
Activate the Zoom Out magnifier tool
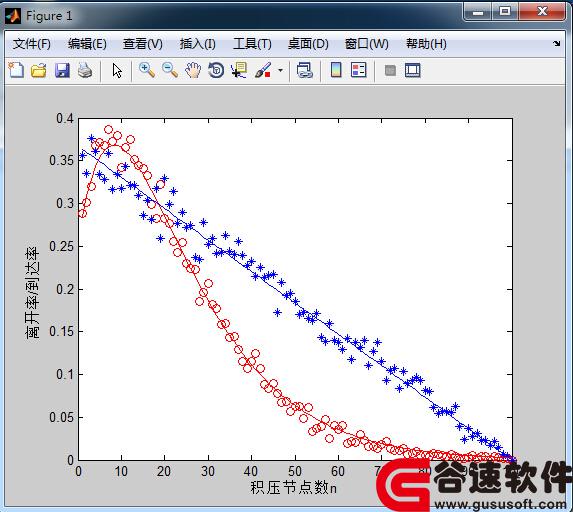(x=170, y=70)
